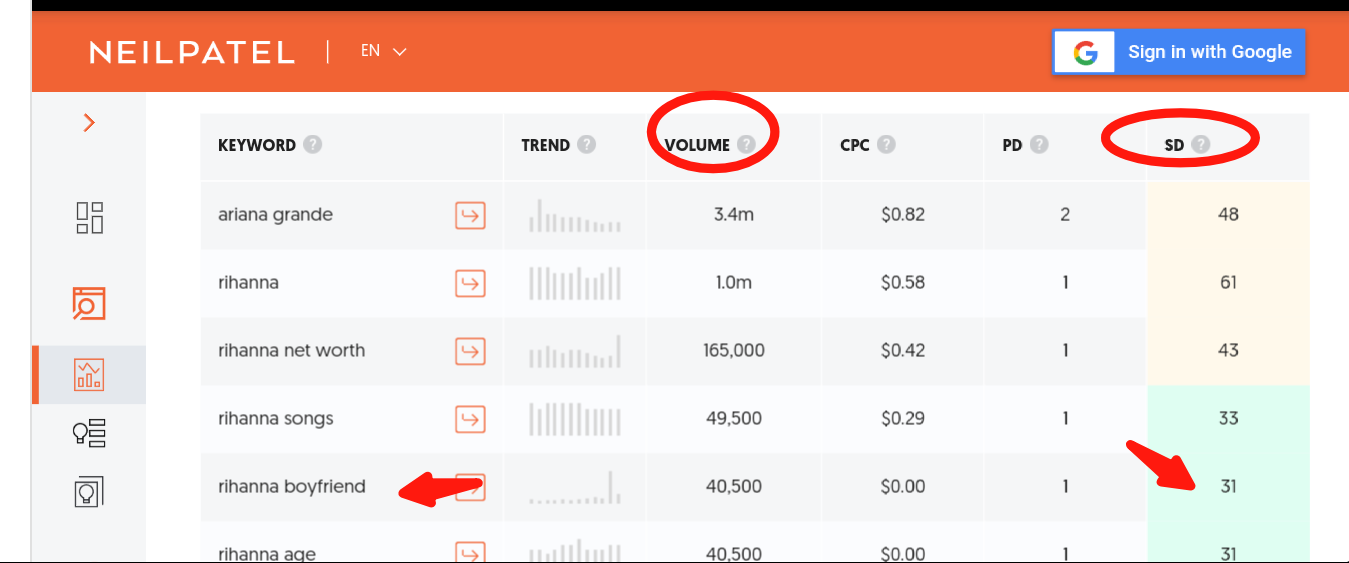
Task: Expand the sidebar with the orange chevron
Action: click(89, 122)
